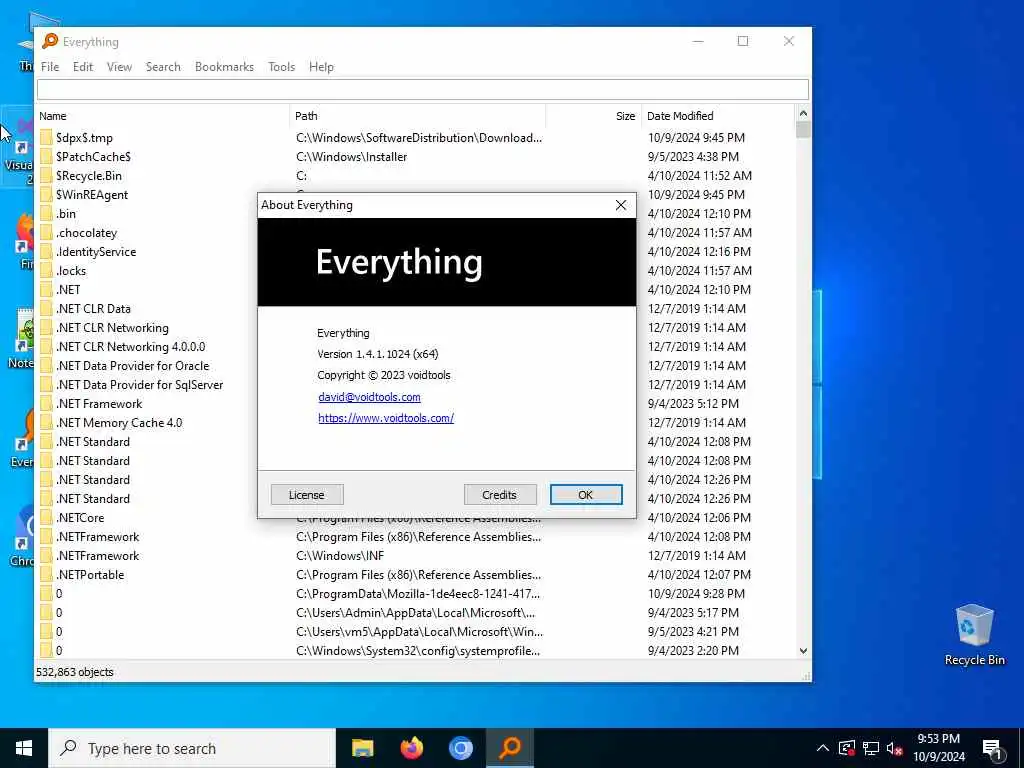Click the folder icon of $WinREAgent
1024x768 pixels.
coord(46,195)
